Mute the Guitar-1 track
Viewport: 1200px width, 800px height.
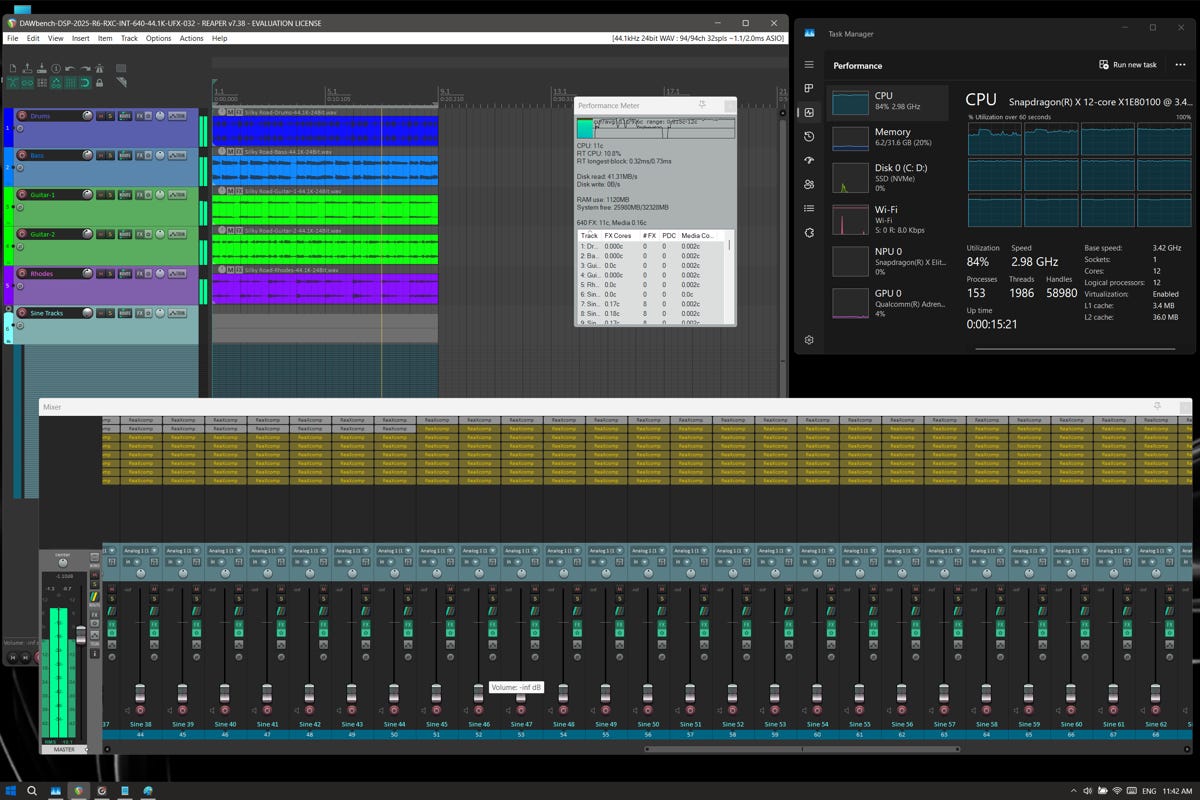tap(100, 195)
